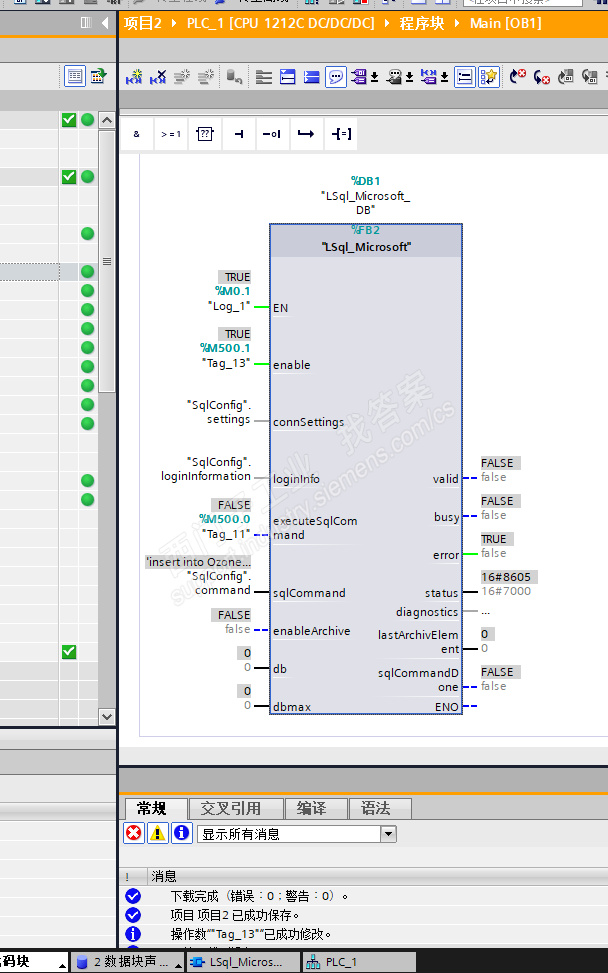608x973 pixels.
Task: Click the "SqlConfig".loginInformation operand
Action: tap(206, 469)
